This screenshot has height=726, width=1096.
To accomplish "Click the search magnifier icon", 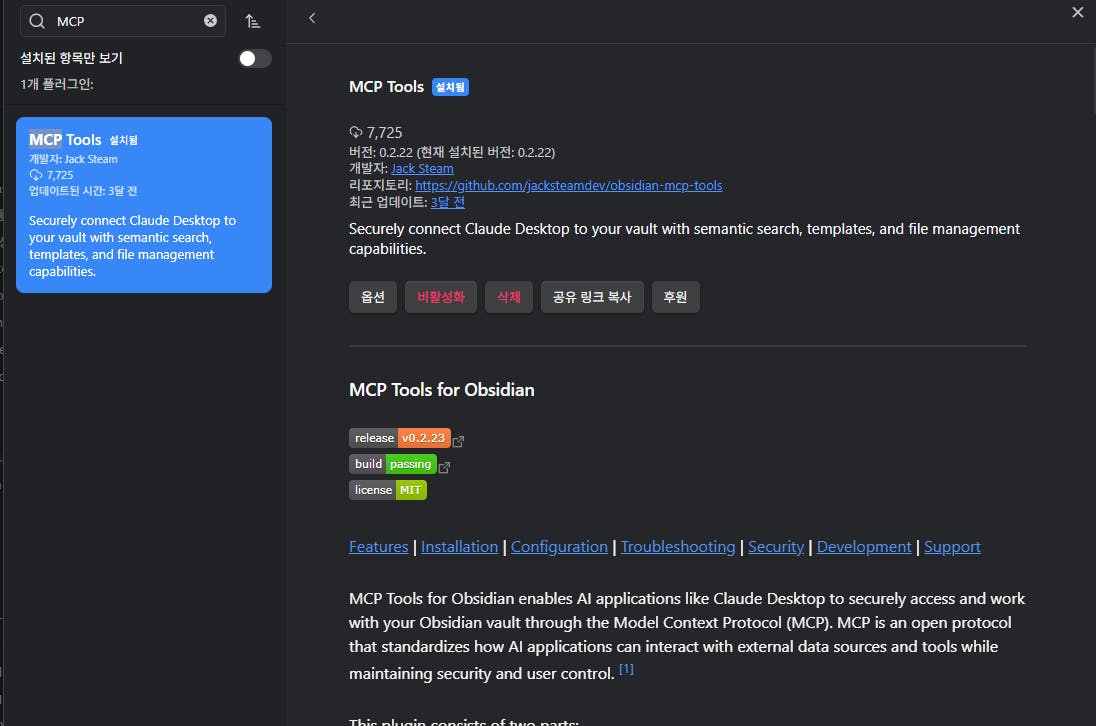I will tap(37, 21).
